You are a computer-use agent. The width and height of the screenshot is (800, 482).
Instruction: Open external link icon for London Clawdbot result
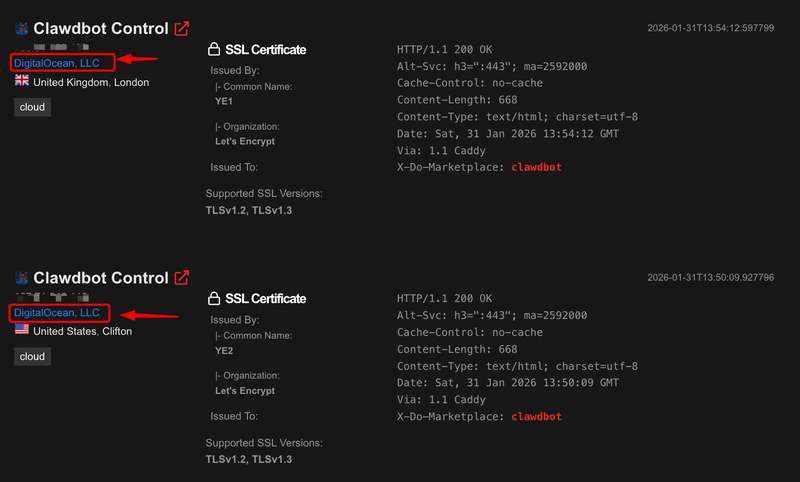[182, 29]
